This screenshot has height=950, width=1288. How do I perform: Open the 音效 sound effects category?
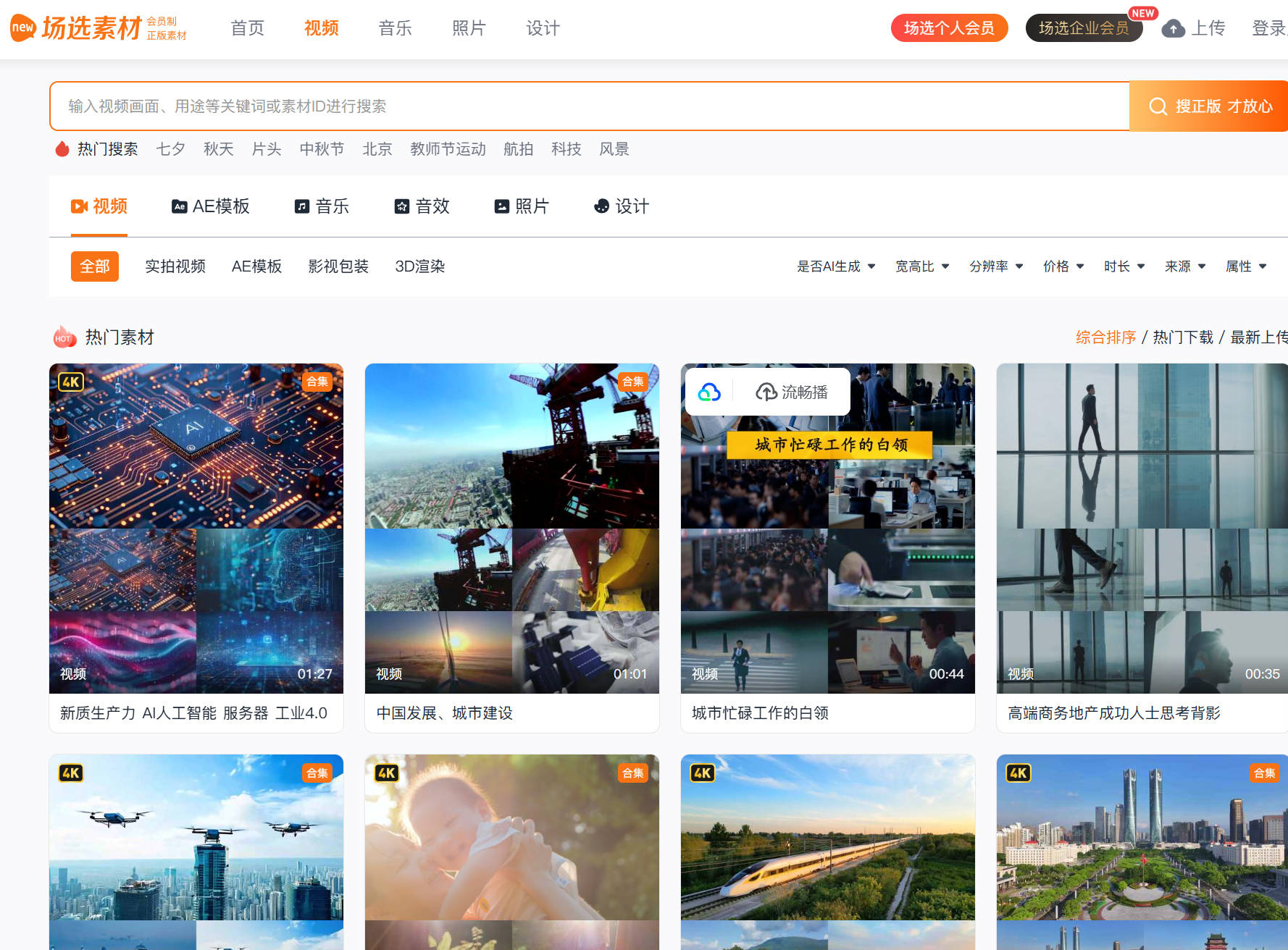coord(422,207)
